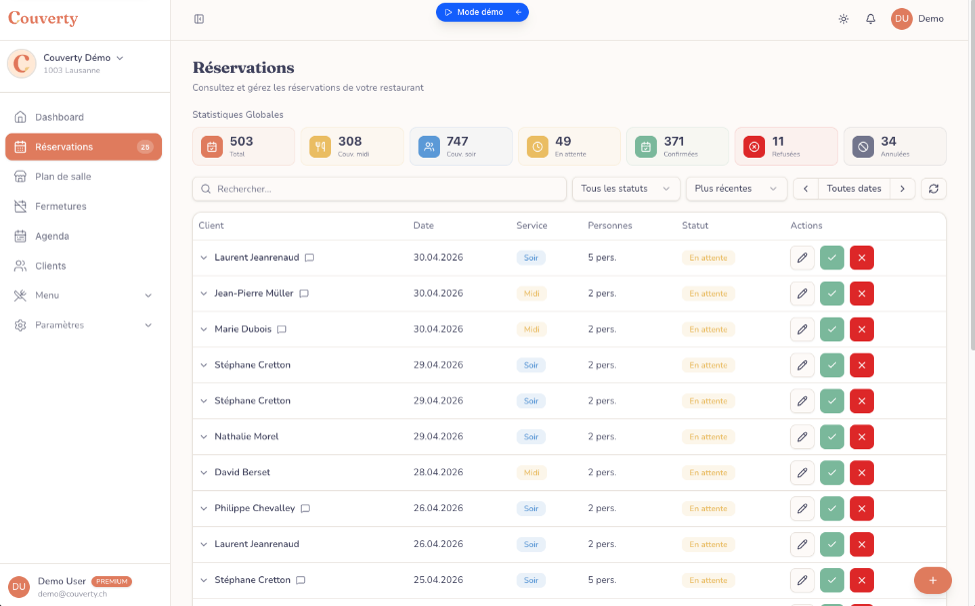Open the Tous les statuts dropdown
975x606 pixels.
coord(626,189)
